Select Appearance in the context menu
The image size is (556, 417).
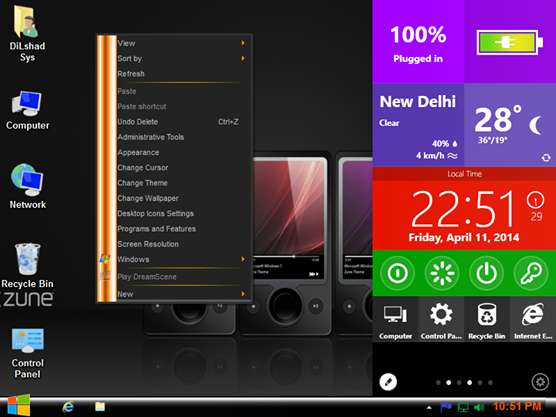point(181,152)
